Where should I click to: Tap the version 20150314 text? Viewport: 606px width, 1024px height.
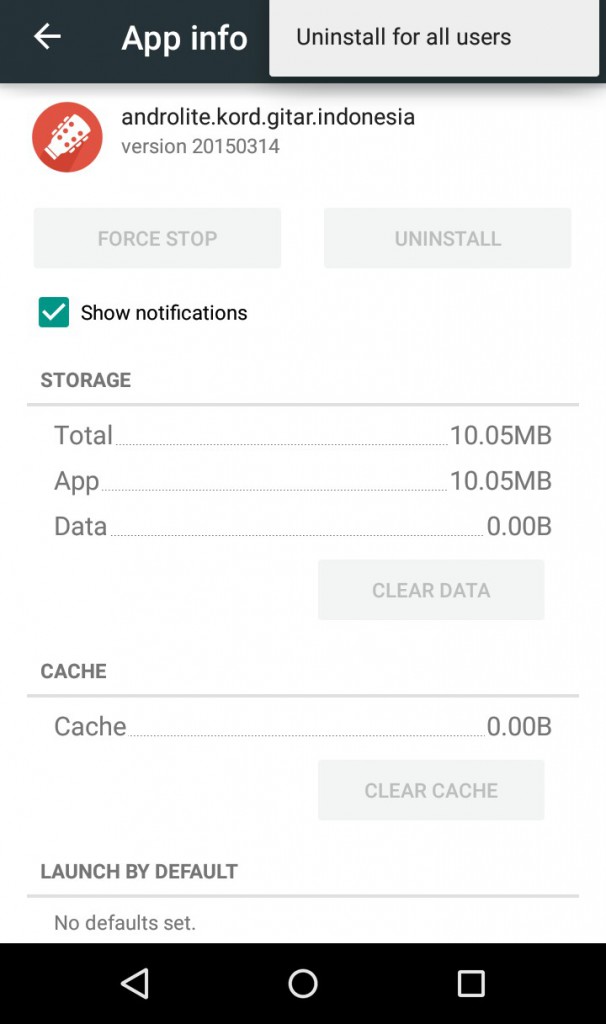pyautogui.click(x=200, y=146)
